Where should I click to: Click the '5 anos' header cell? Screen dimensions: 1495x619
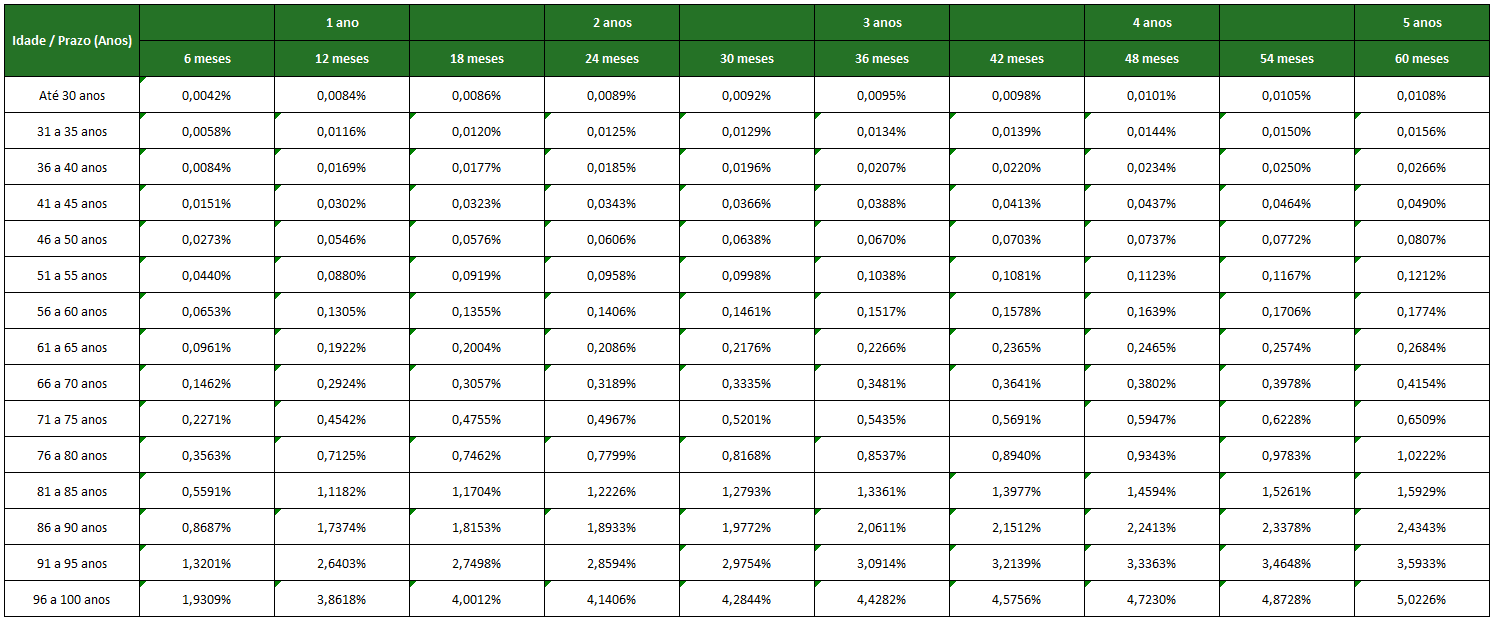[1422, 23]
